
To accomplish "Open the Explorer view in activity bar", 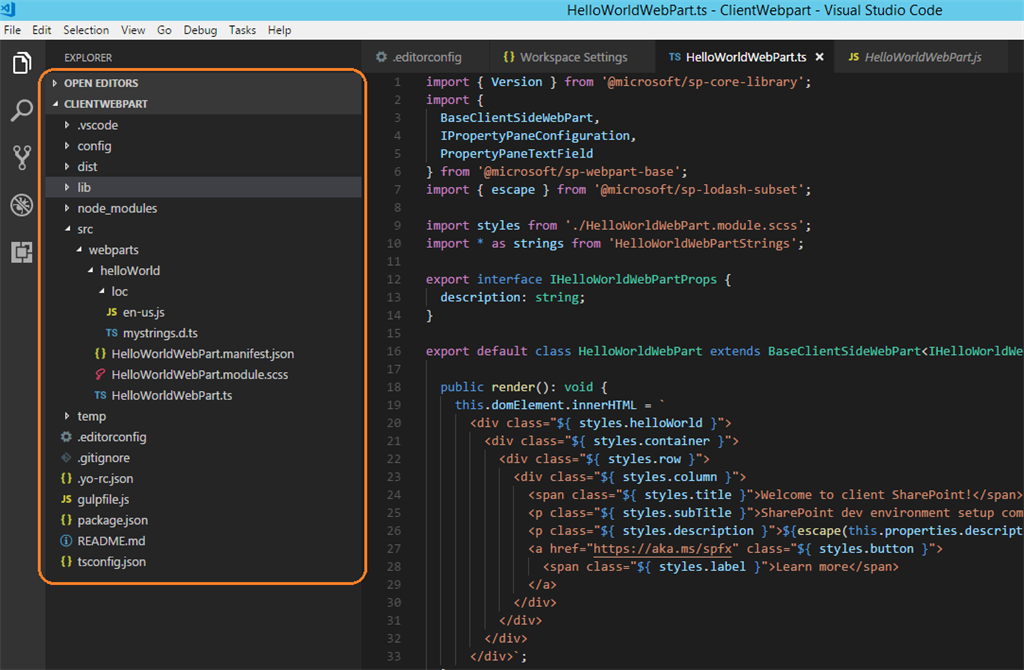I will click(21, 64).
